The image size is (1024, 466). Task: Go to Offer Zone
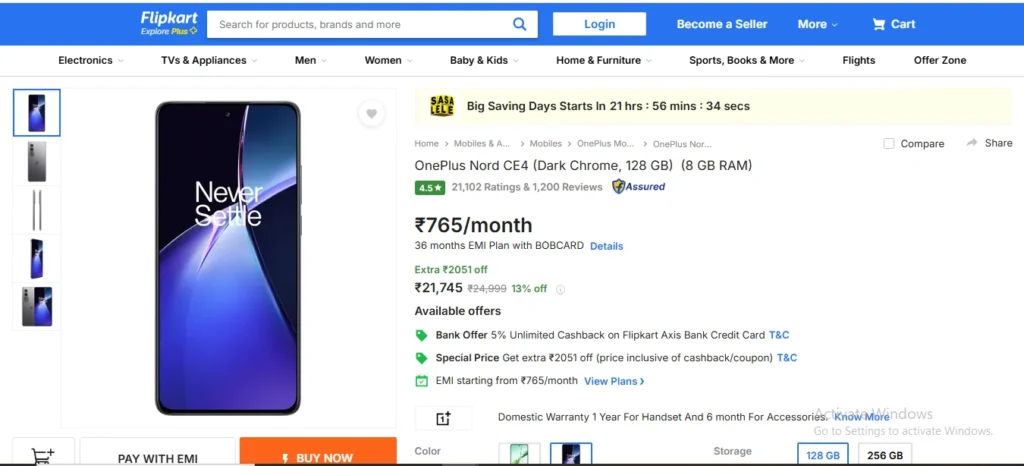click(940, 60)
